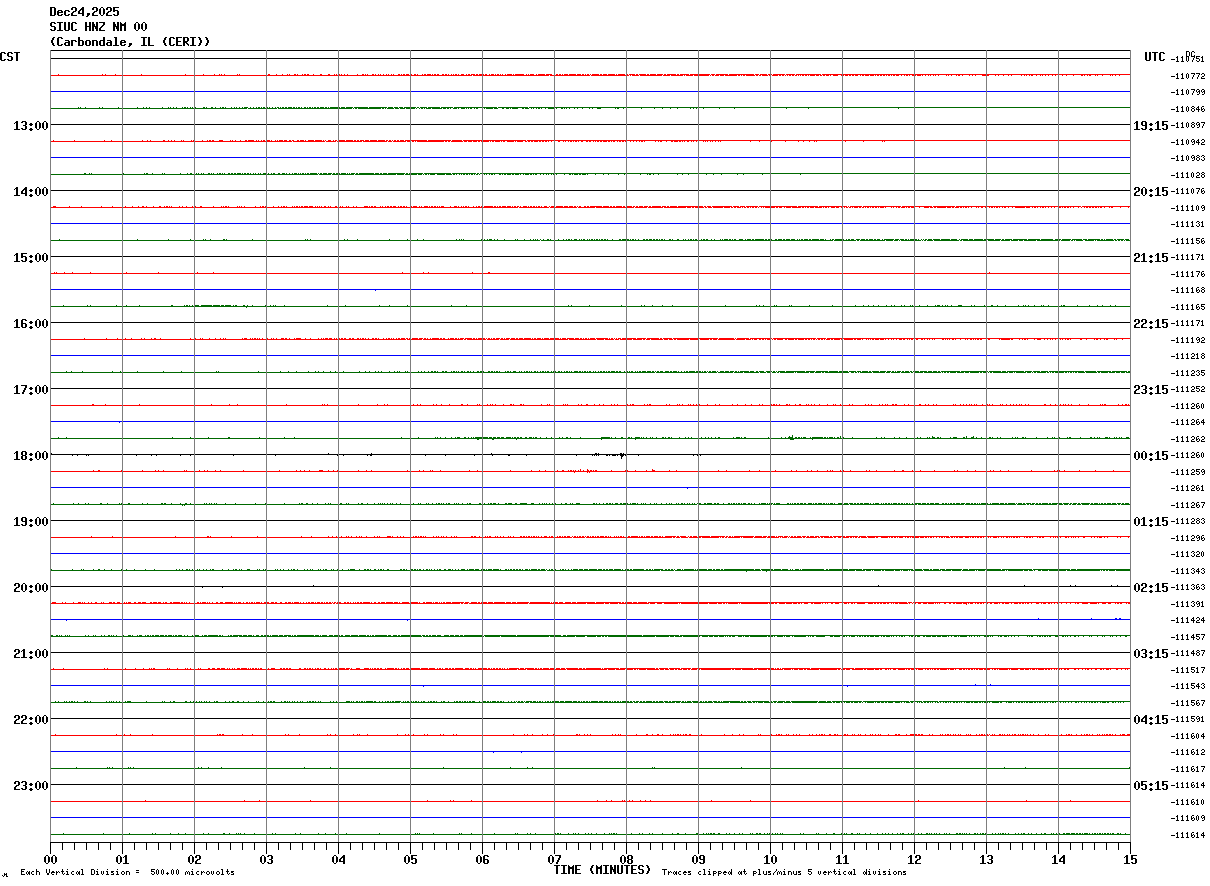Click minute tick label 05 on time axis
Image resolution: width=1210 pixels, height=886 pixels.
pyautogui.click(x=410, y=859)
